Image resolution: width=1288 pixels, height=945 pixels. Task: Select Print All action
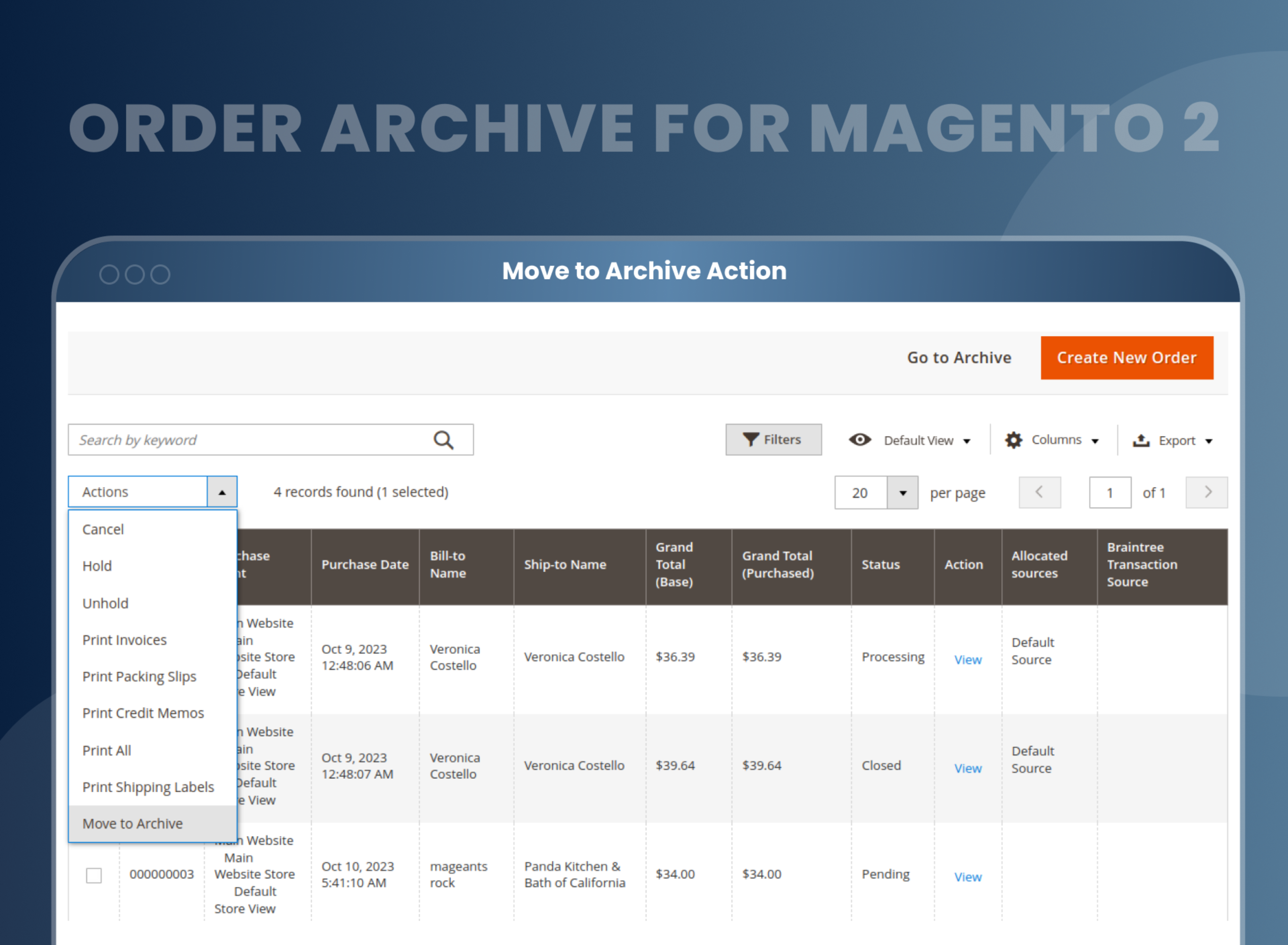click(x=153, y=750)
